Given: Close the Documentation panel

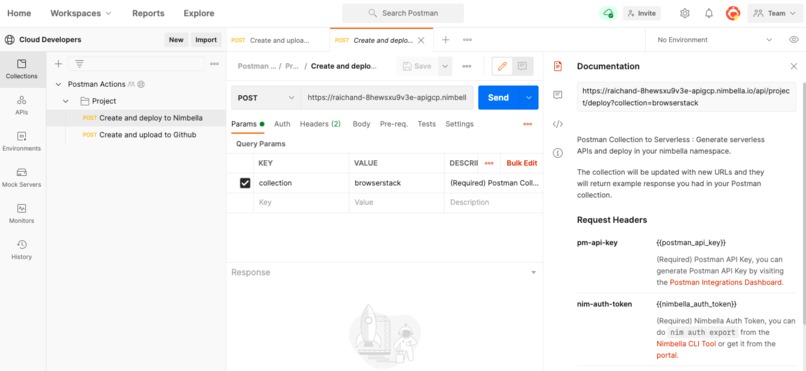Looking at the screenshot, I should point(794,66).
